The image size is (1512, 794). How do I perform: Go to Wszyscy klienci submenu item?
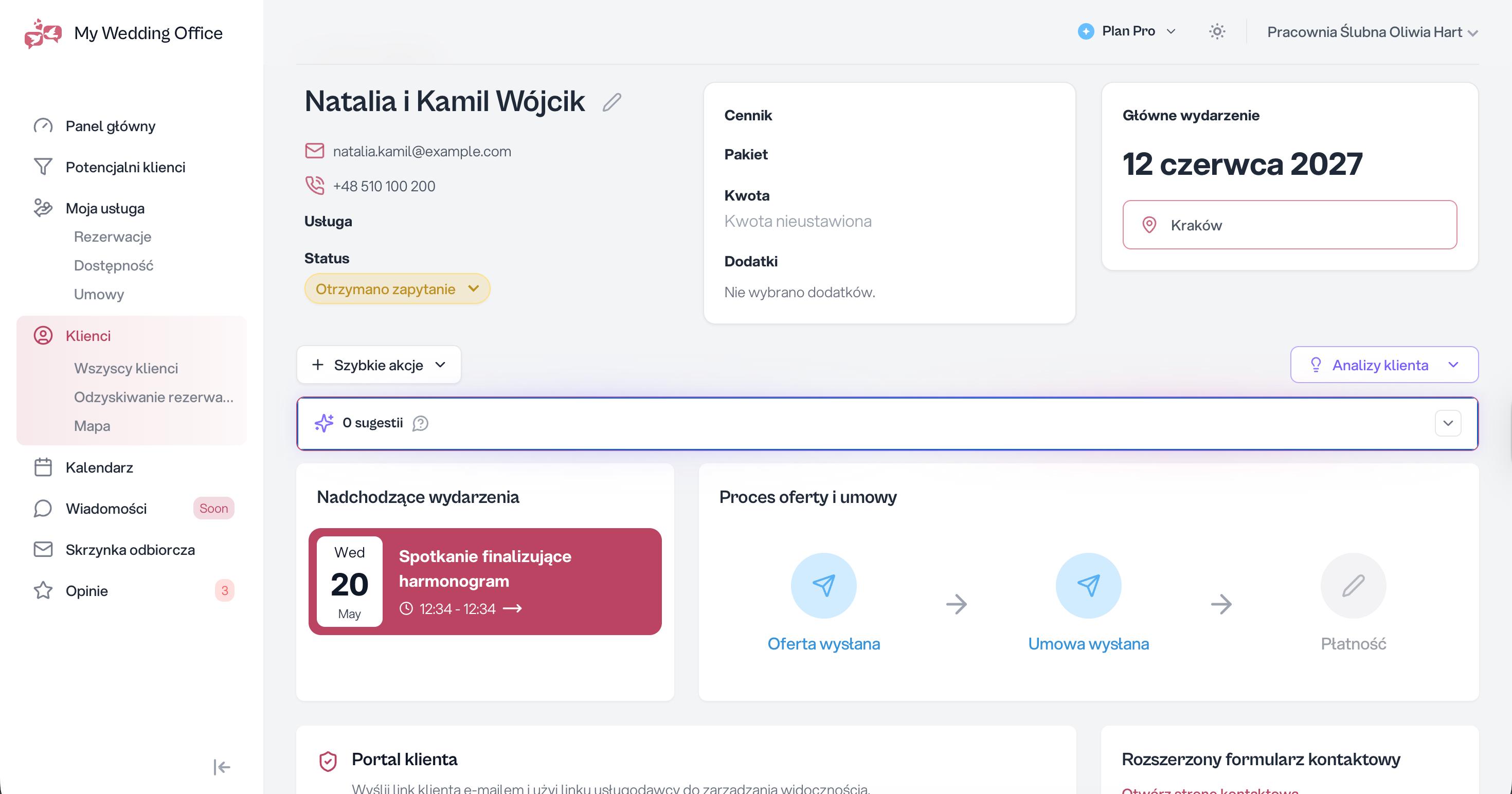click(x=125, y=368)
